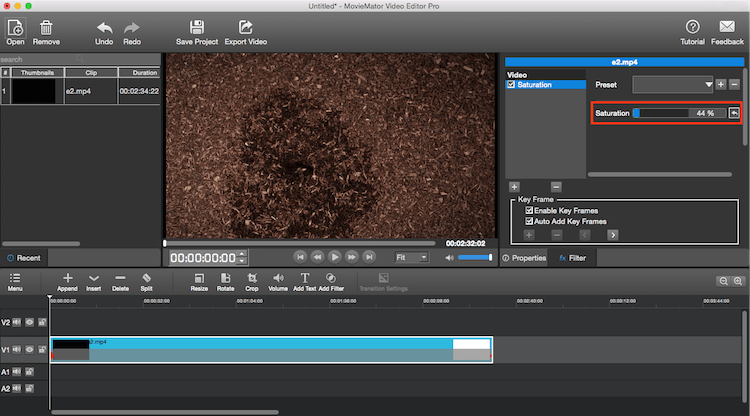
Task: Open the Rotate tool
Action: (225, 282)
